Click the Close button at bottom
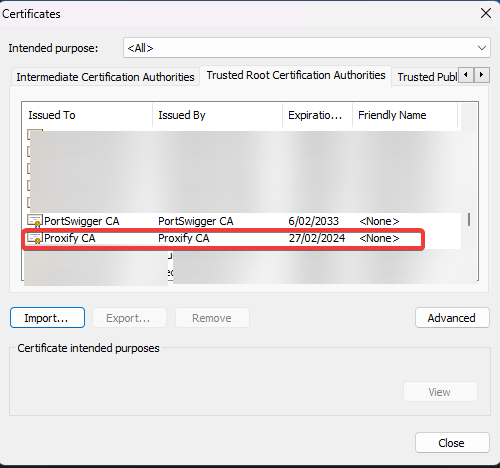 click(452, 443)
